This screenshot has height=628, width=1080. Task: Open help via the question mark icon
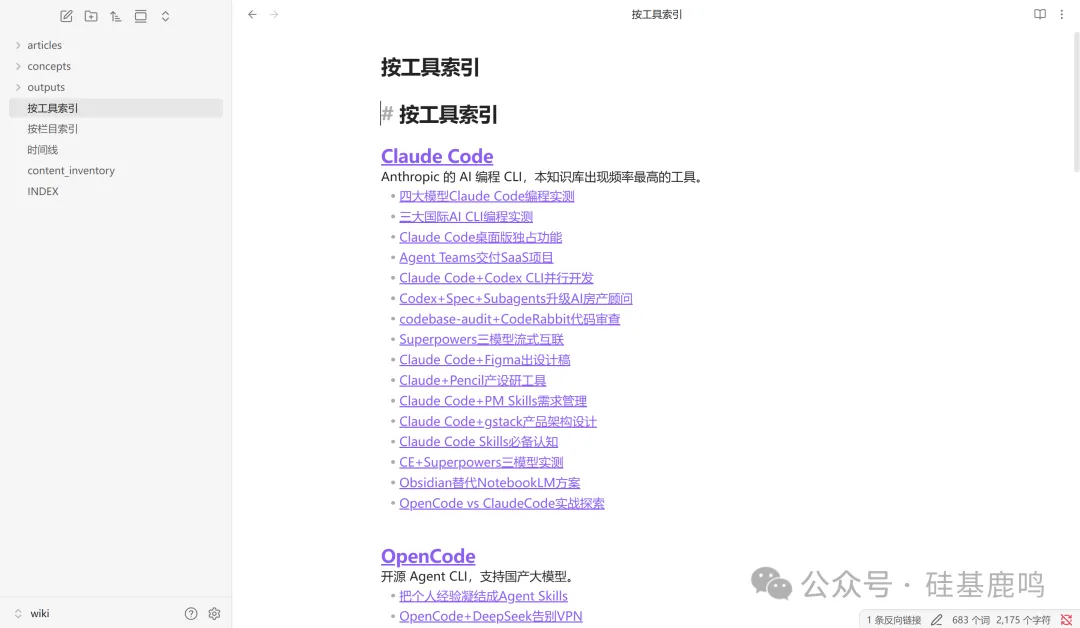pyautogui.click(x=190, y=613)
